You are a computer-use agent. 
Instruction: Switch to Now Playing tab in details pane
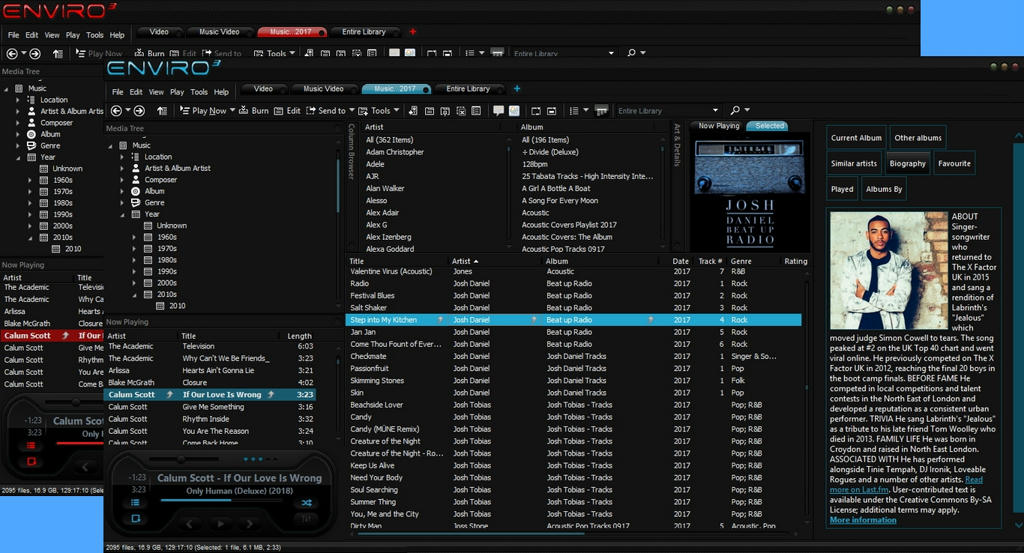tap(718, 126)
